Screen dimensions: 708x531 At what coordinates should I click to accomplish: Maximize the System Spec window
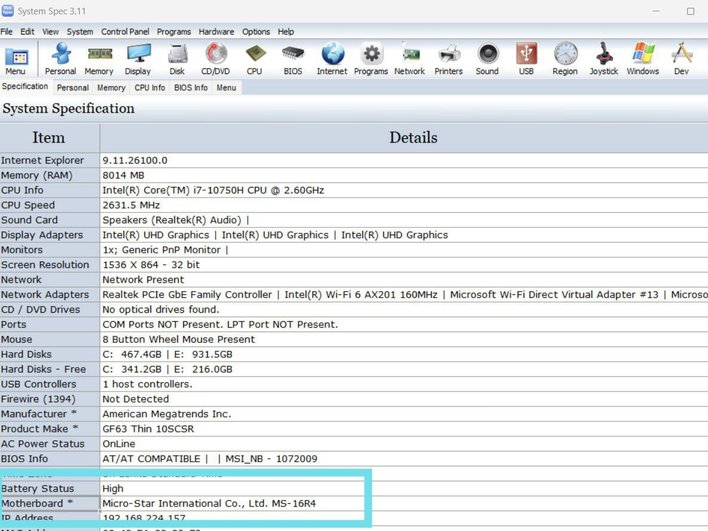click(x=690, y=11)
